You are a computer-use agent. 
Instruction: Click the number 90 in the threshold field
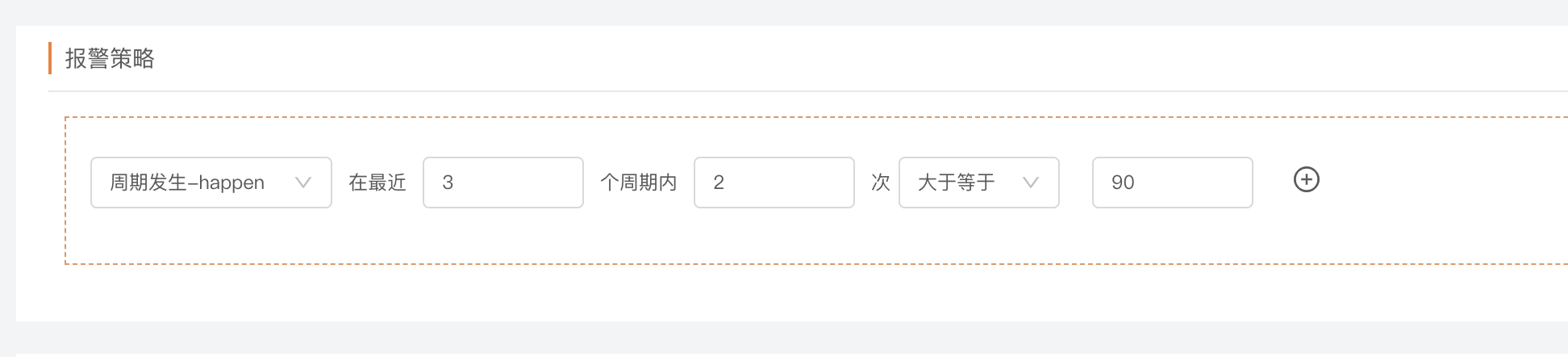tap(1123, 183)
